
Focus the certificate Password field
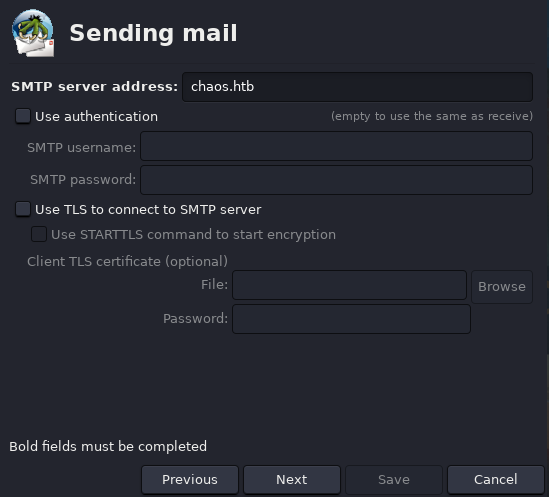[x=352, y=319]
